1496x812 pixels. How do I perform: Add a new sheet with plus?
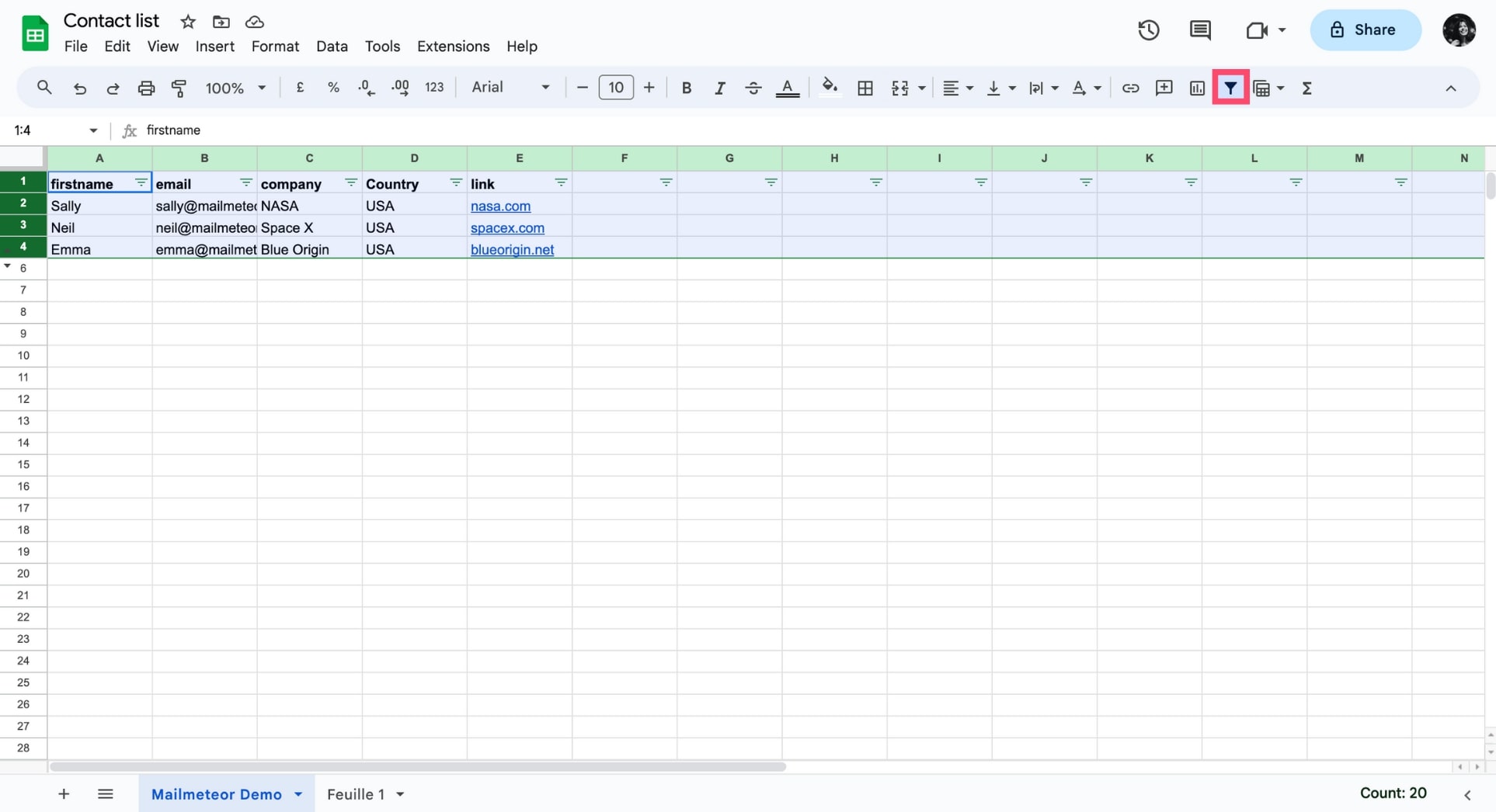click(64, 793)
